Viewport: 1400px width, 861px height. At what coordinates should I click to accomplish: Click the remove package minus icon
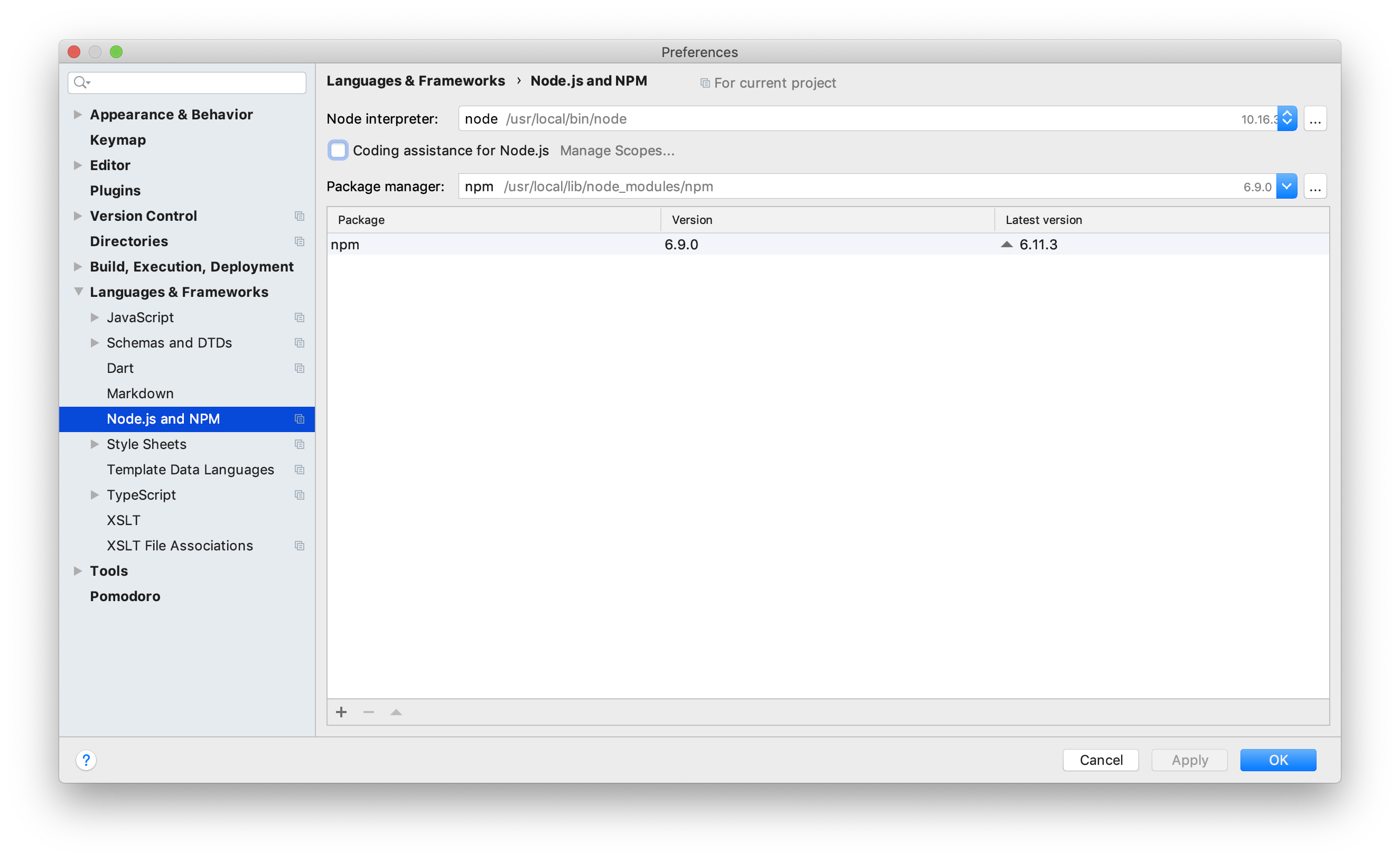coord(369,712)
